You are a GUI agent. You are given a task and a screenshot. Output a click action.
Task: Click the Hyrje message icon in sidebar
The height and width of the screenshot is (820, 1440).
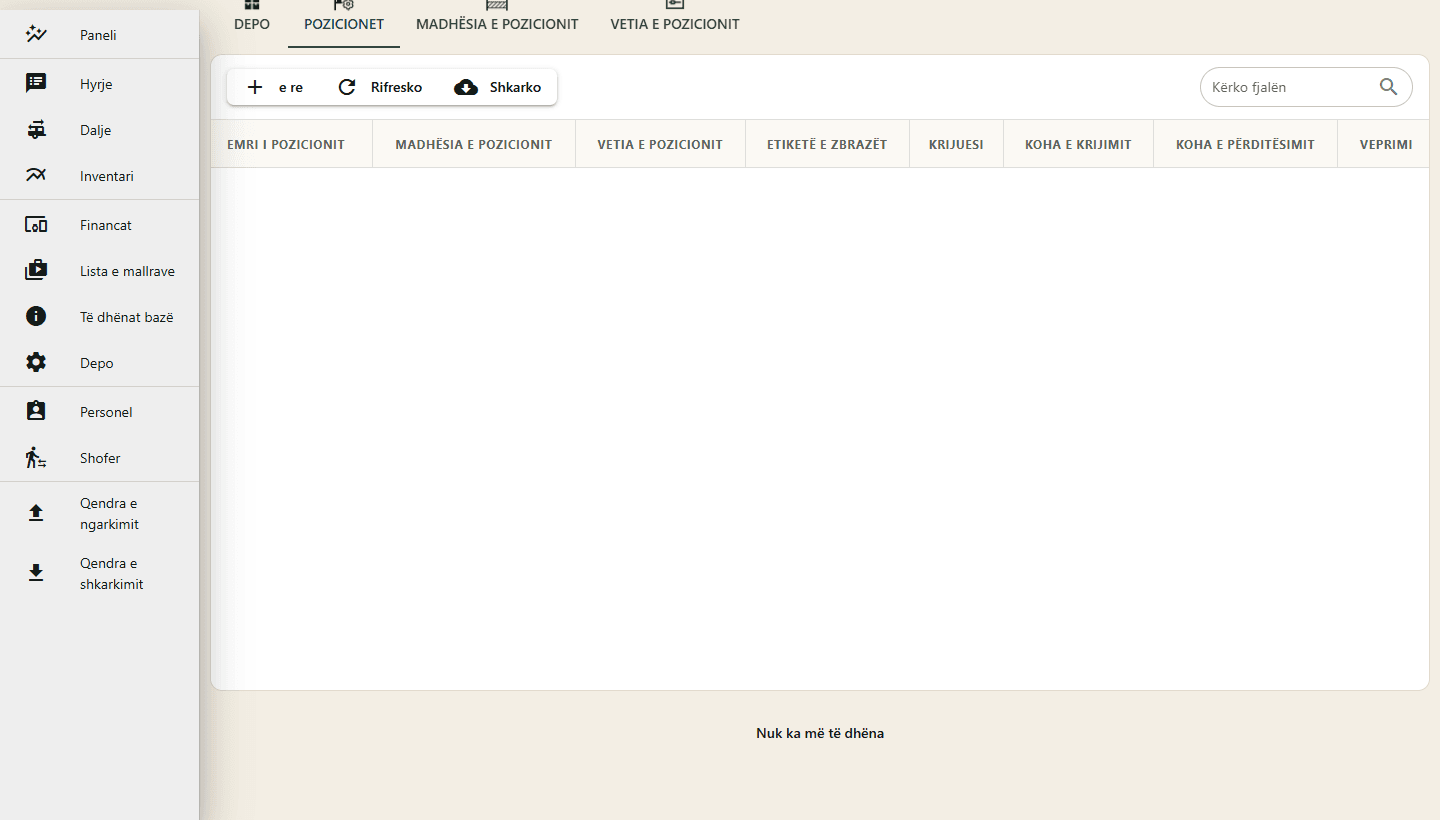click(36, 84)
